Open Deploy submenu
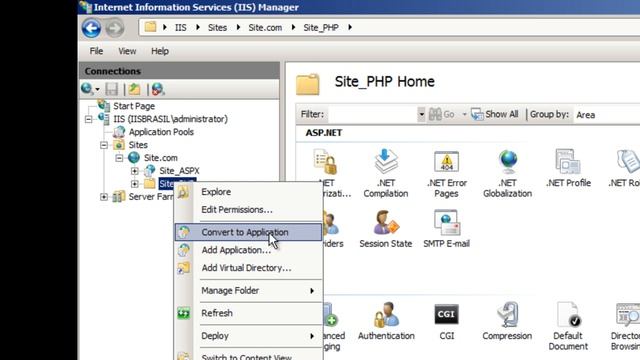Screen dimensions: 640x360 coord(249,336)
